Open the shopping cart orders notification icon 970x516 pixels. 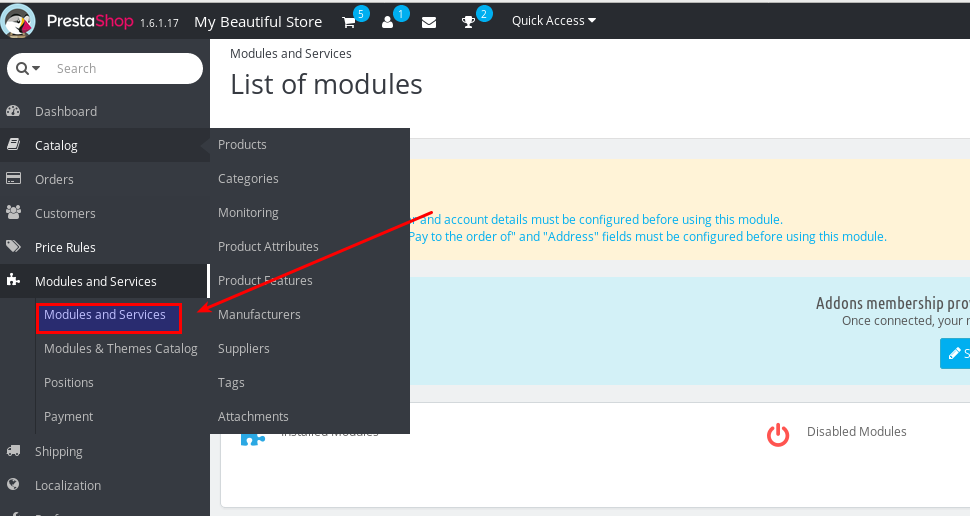coord(349,22)
